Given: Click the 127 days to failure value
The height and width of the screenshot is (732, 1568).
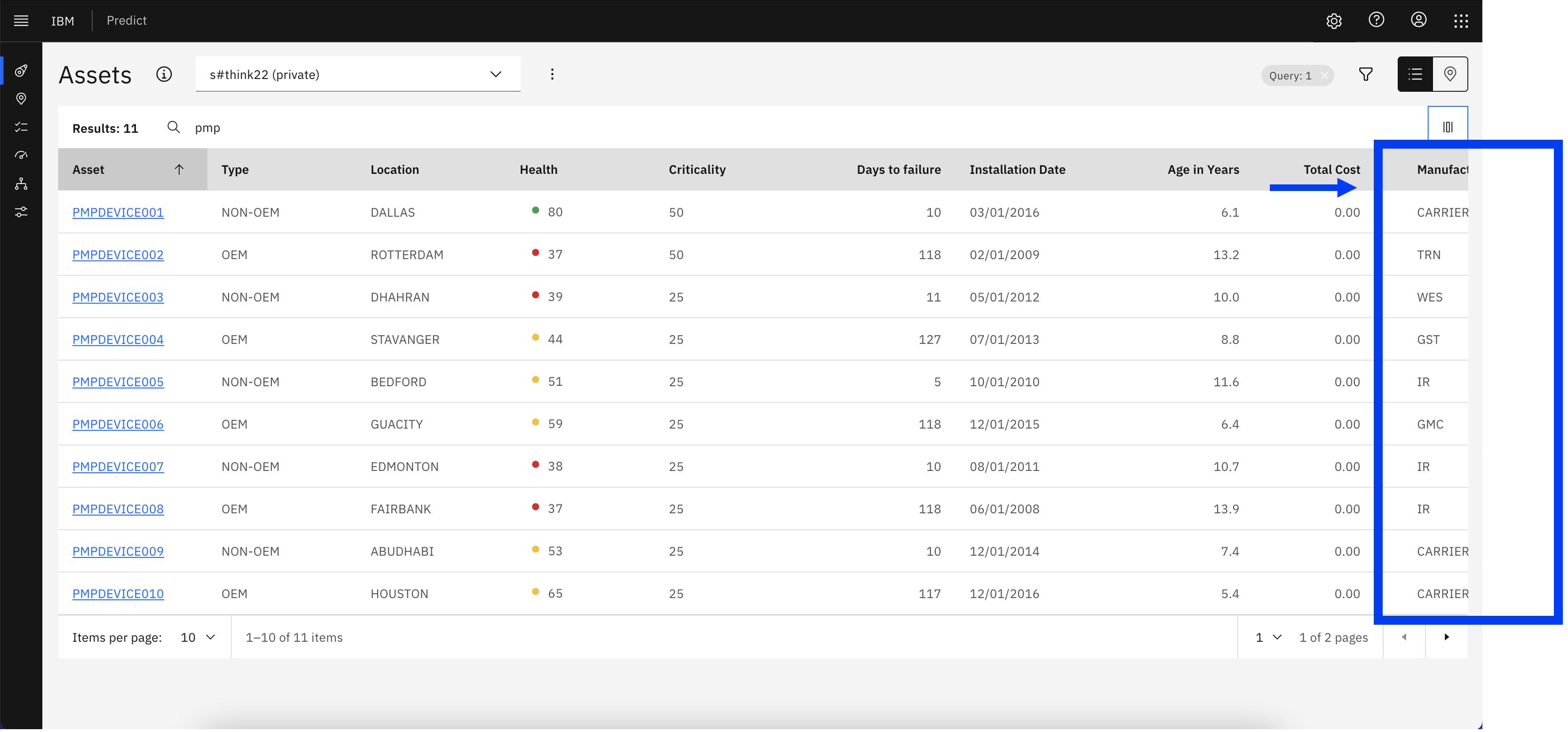Looking at the screenshot, I should coord(929,339).
